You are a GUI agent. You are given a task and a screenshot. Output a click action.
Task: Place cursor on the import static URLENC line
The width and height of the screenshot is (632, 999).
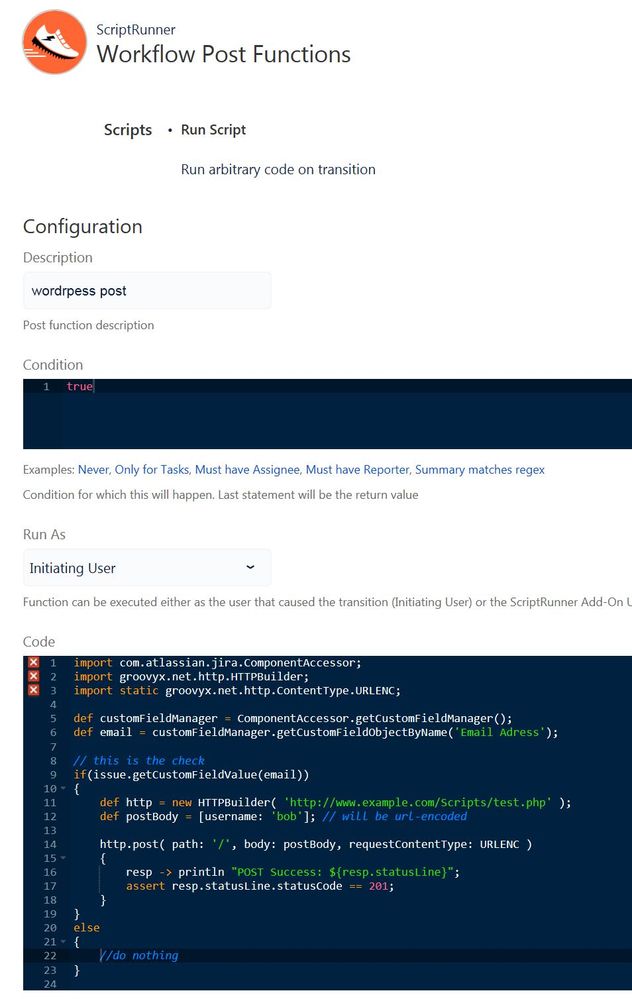[237, 691]
